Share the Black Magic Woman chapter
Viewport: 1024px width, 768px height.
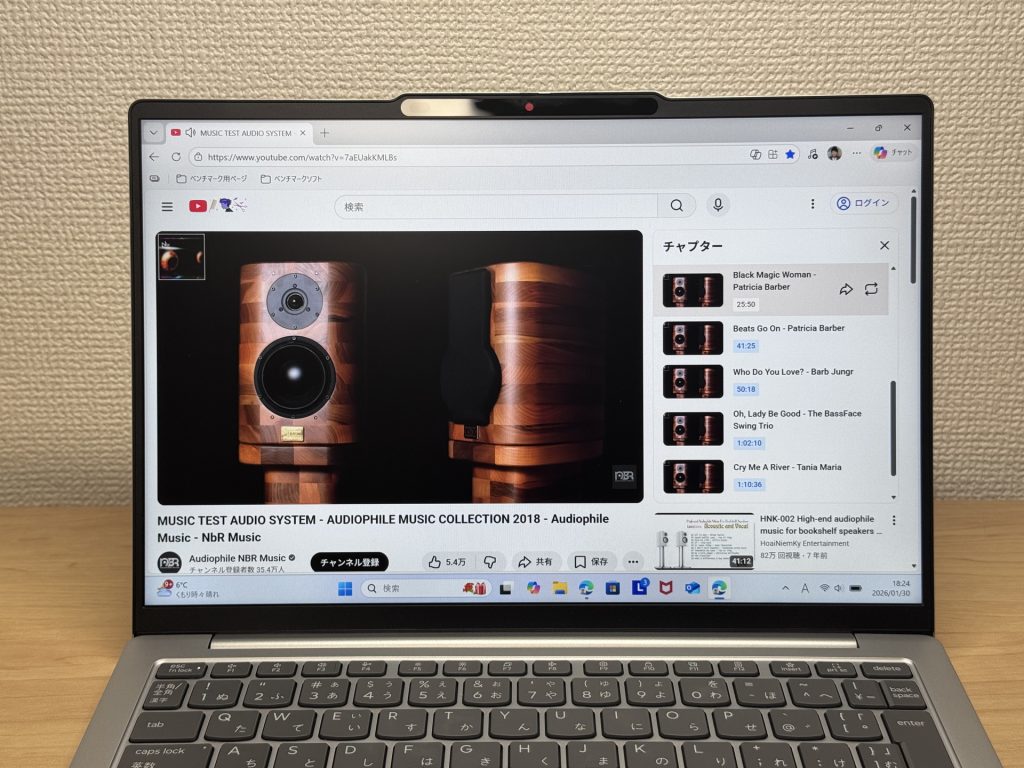pos(846,289)
